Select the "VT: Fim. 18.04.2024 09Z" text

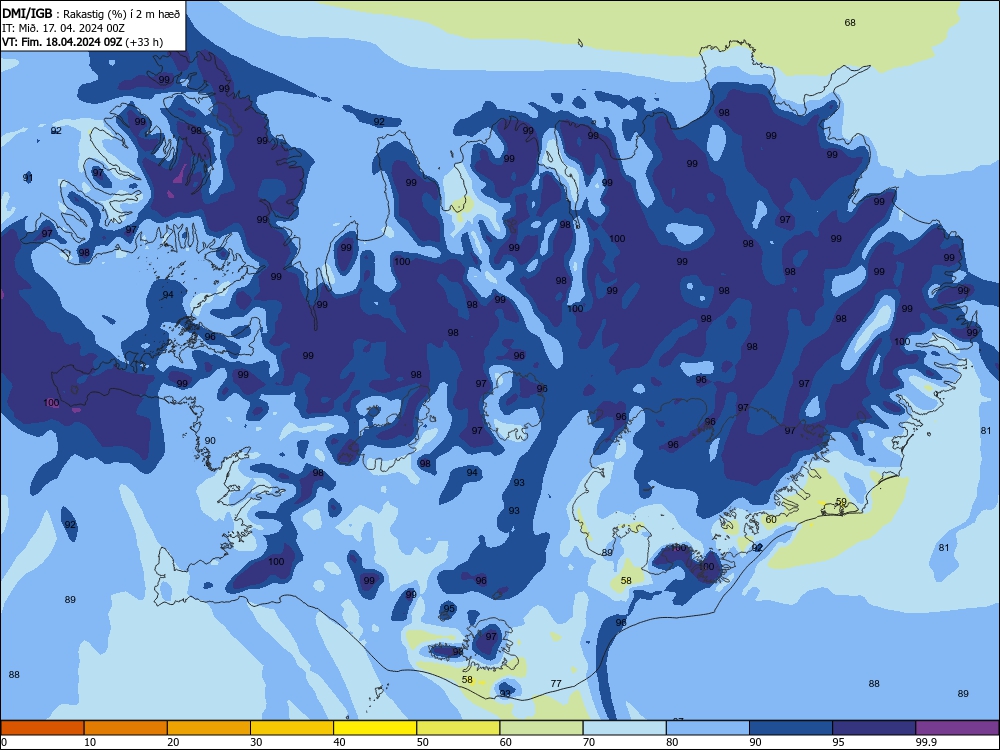click(62, 42)
